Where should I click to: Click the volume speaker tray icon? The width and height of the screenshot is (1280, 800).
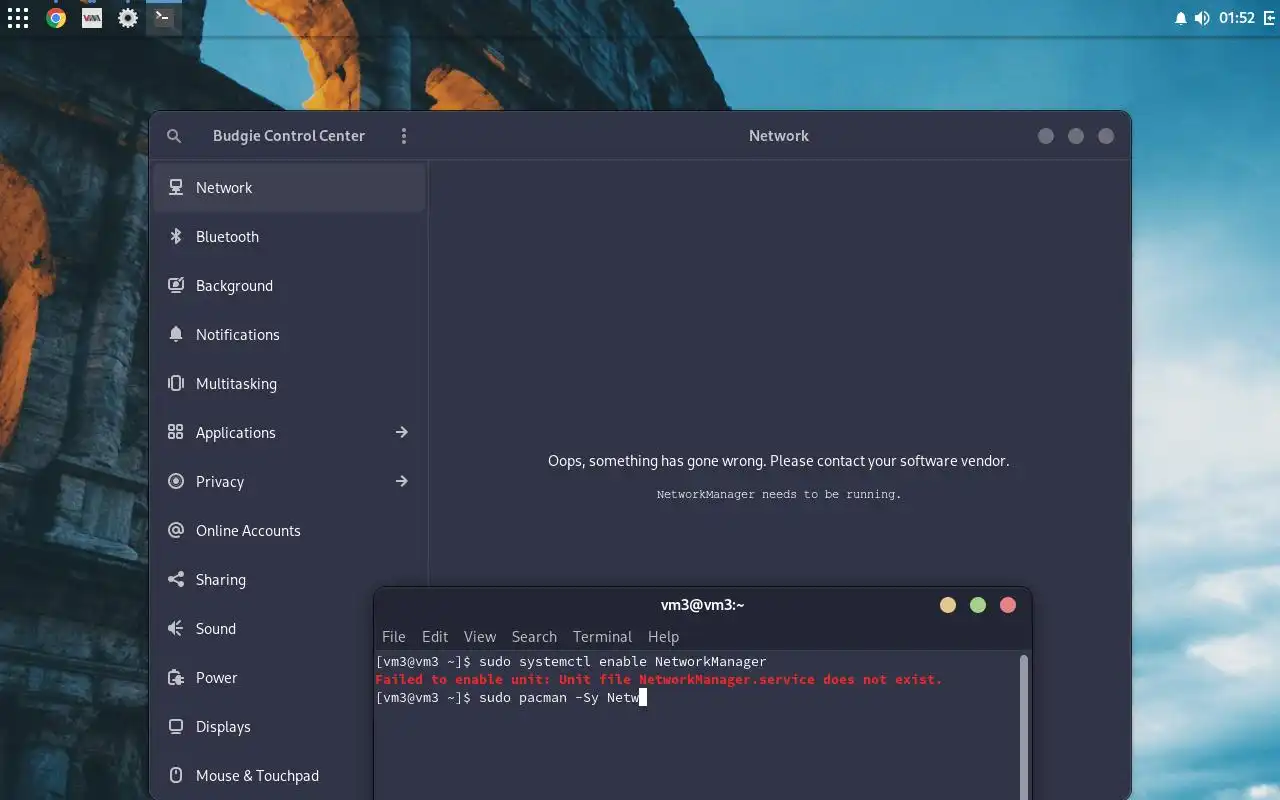pos(1202,18)
